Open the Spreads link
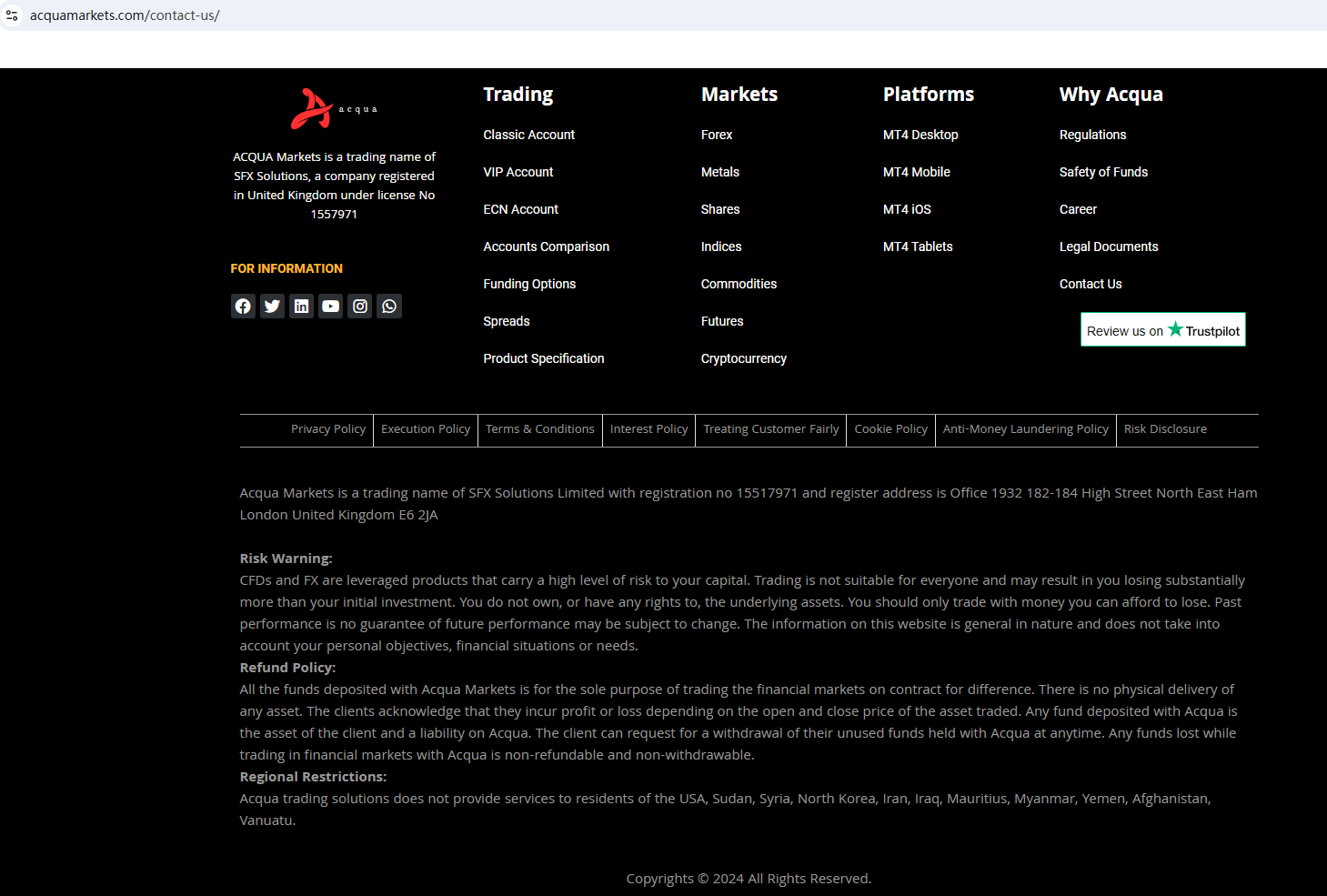Image resolution: width=1327 pixels, height=896 pixels. pyautogui.click(x=507, y=321)
